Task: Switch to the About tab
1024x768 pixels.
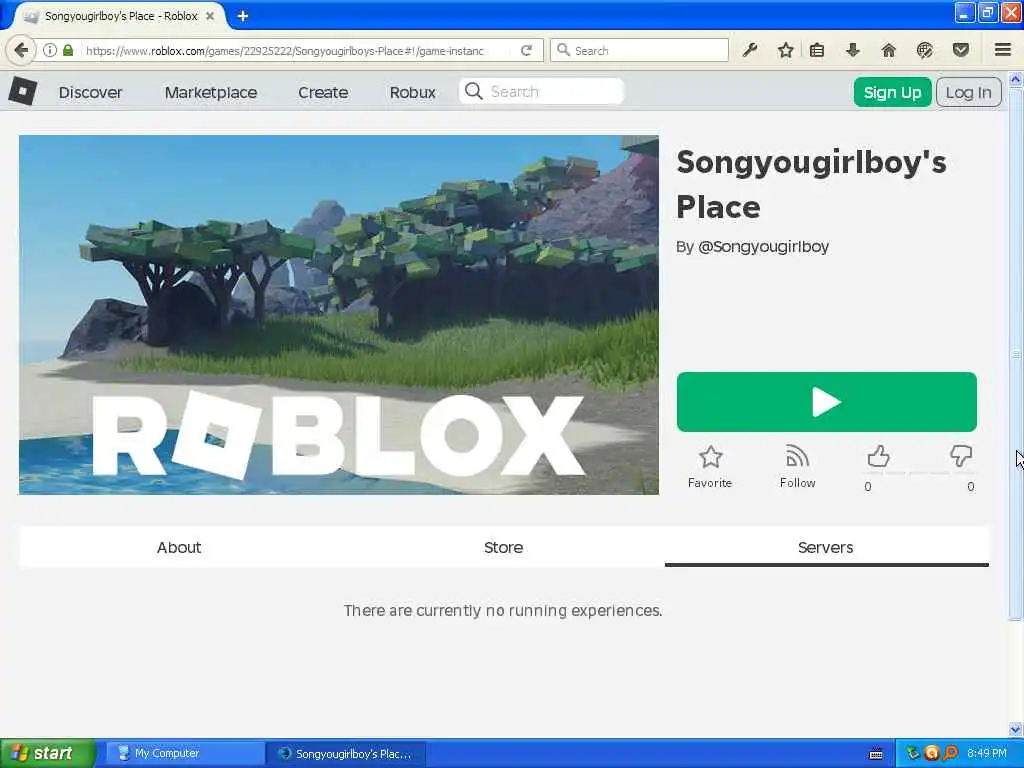Action: (179, 547)
